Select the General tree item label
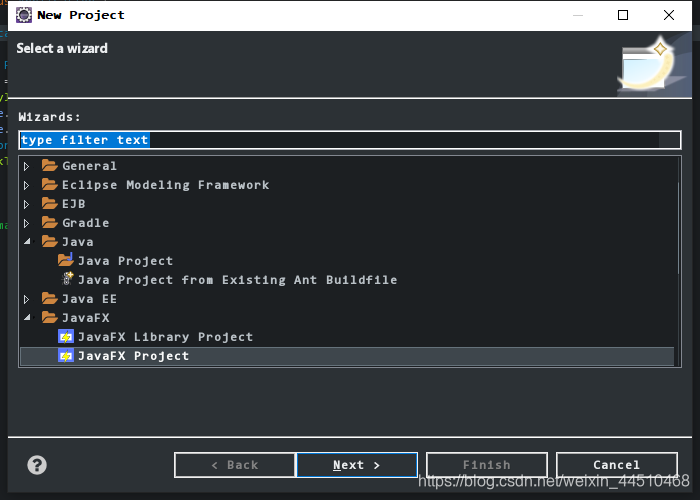This screenshot has width=700, height=500. 89,166
